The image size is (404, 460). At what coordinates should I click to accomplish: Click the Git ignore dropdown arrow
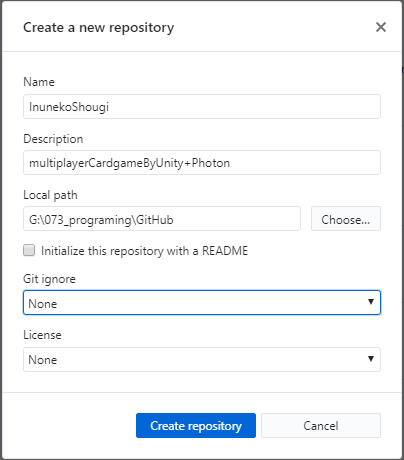coord(371,302)
